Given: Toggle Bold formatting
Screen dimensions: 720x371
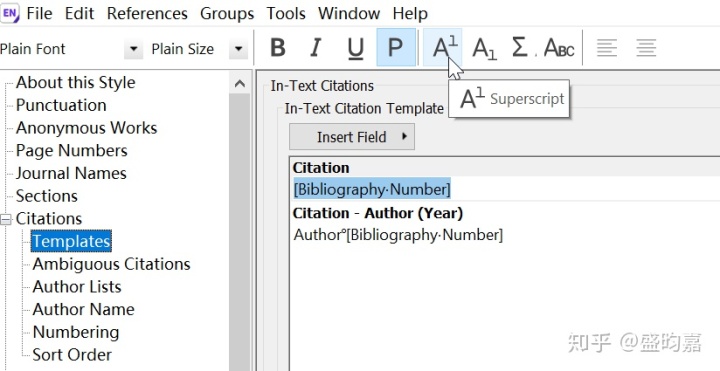Looking at the screenshot, I should point(278,48).
